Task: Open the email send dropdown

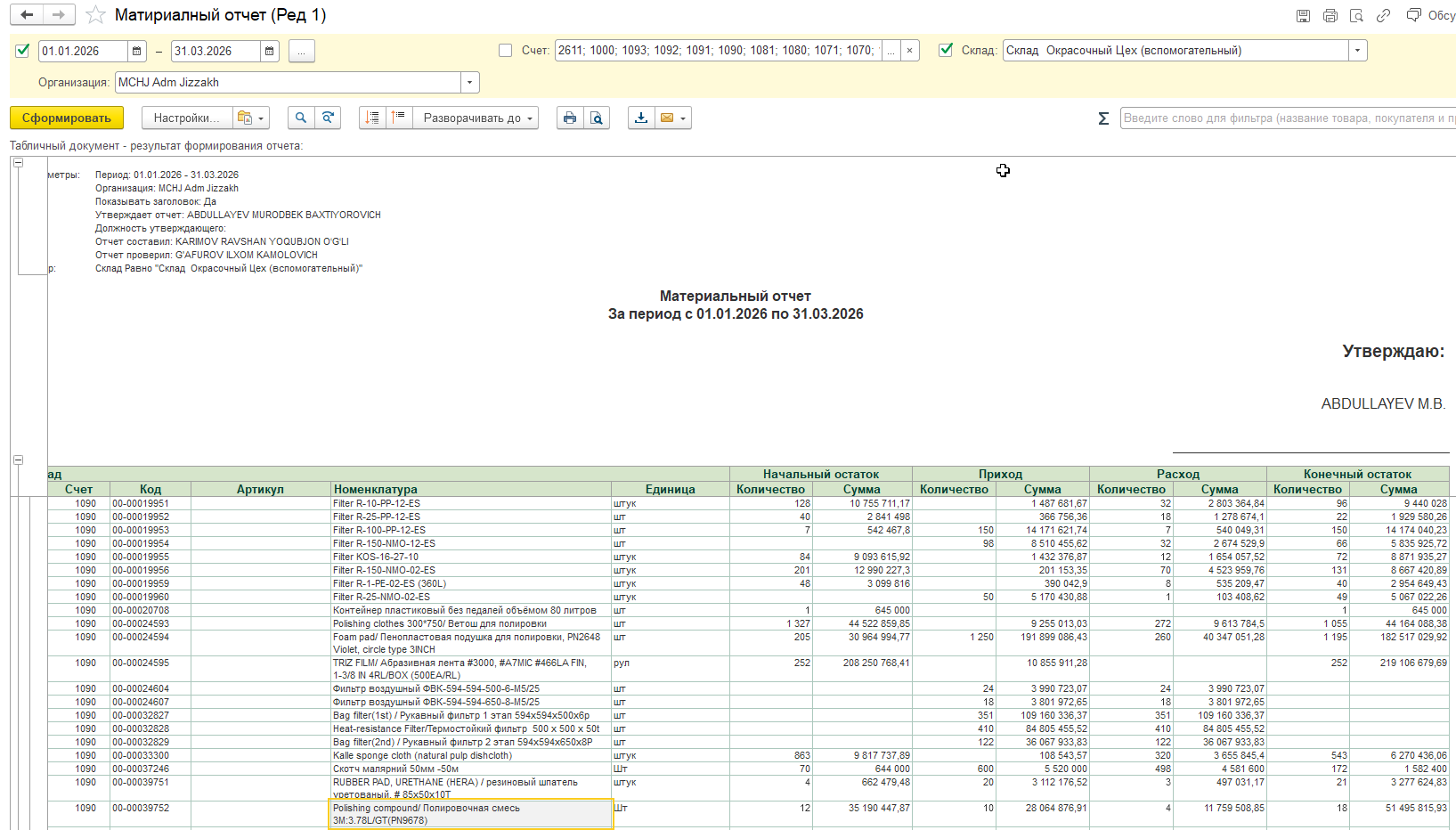Action: click(x=673, y=118)
